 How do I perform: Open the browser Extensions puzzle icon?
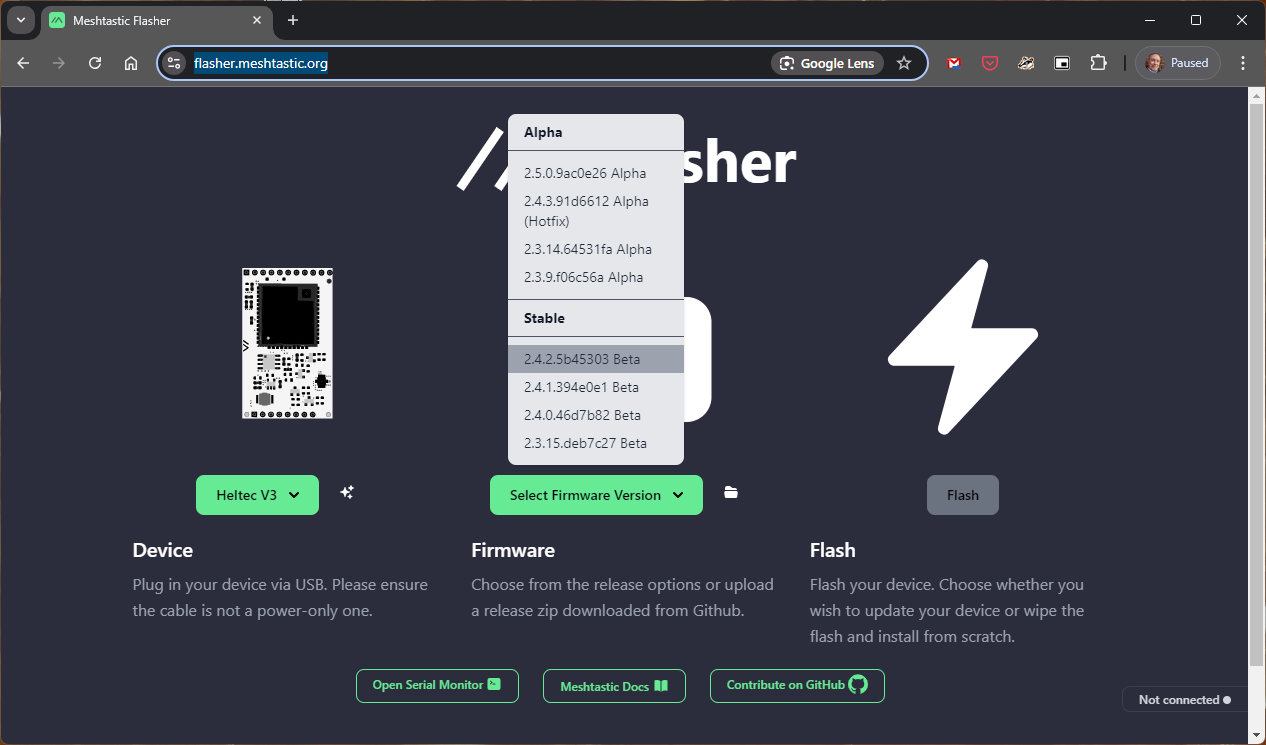click(1098, 63)
